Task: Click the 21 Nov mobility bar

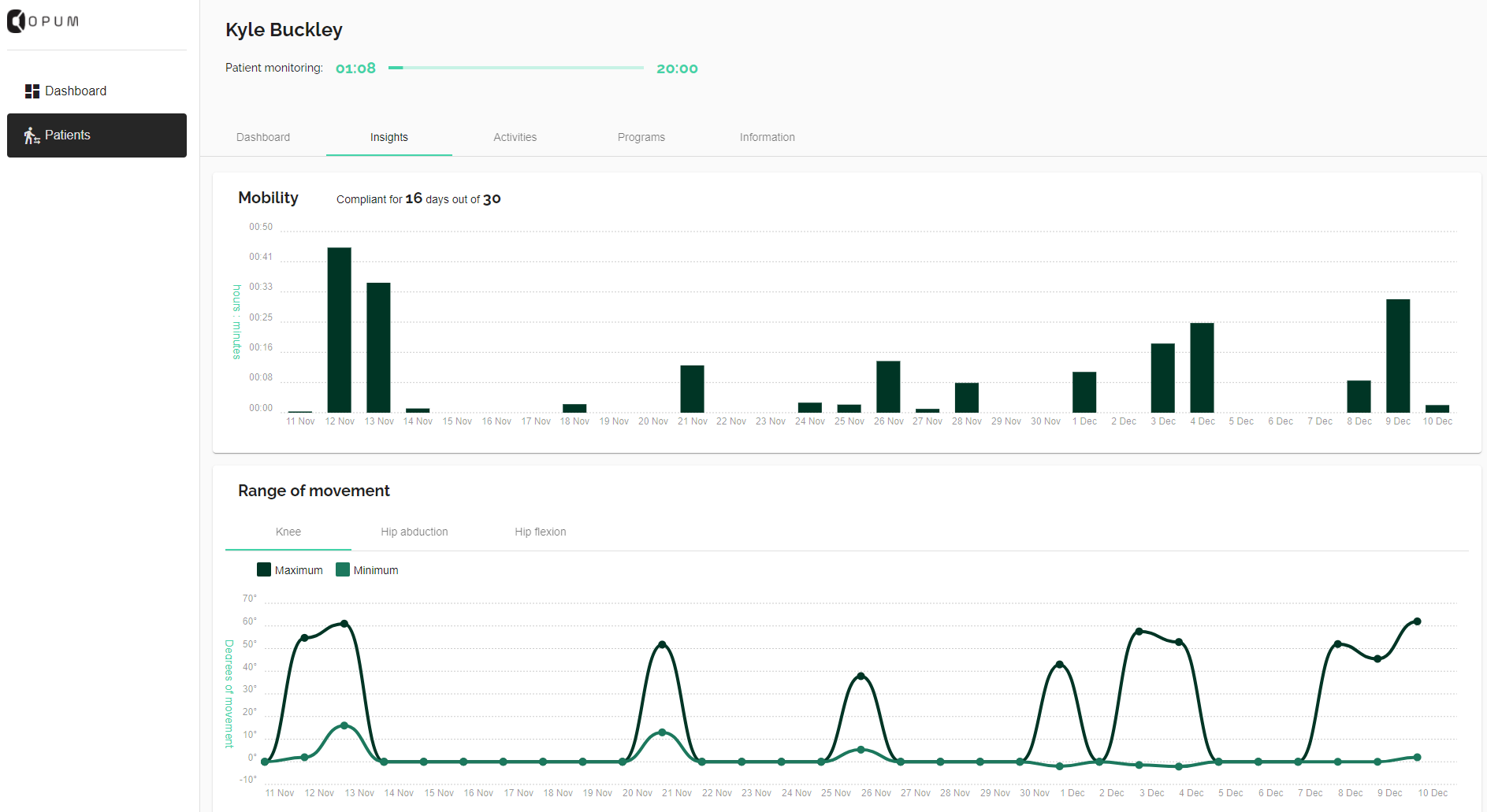Action: (x=693, y=389)
